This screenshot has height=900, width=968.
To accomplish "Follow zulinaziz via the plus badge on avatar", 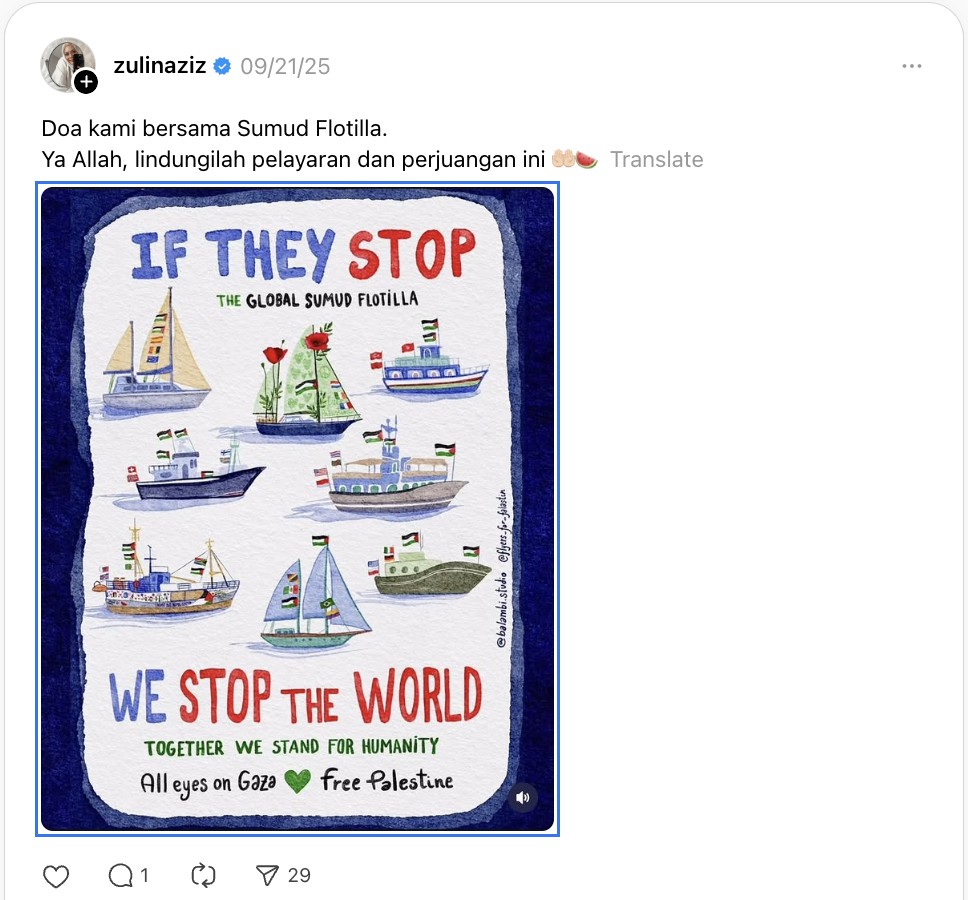I will 87,82.
